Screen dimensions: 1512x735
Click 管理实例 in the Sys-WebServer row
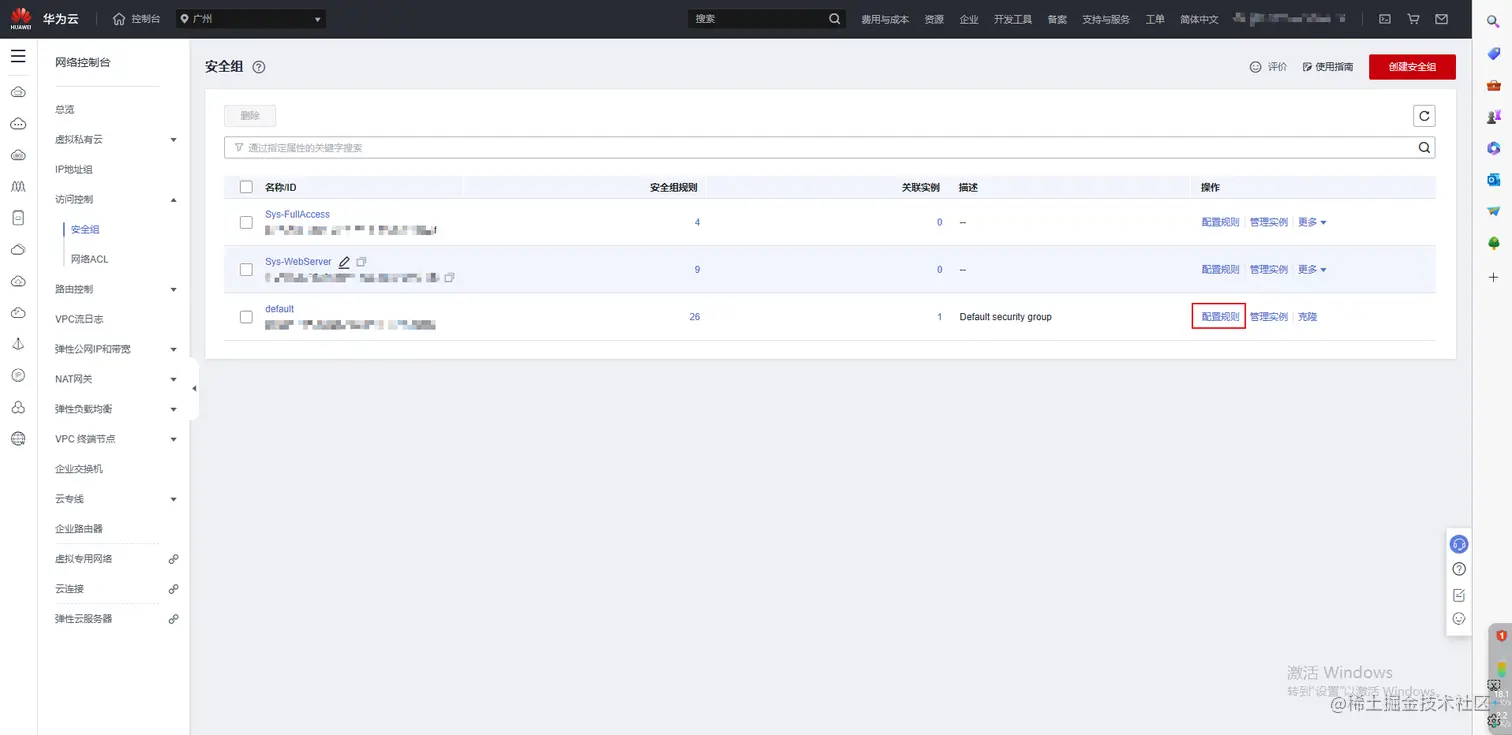[x=1269, y=270]
